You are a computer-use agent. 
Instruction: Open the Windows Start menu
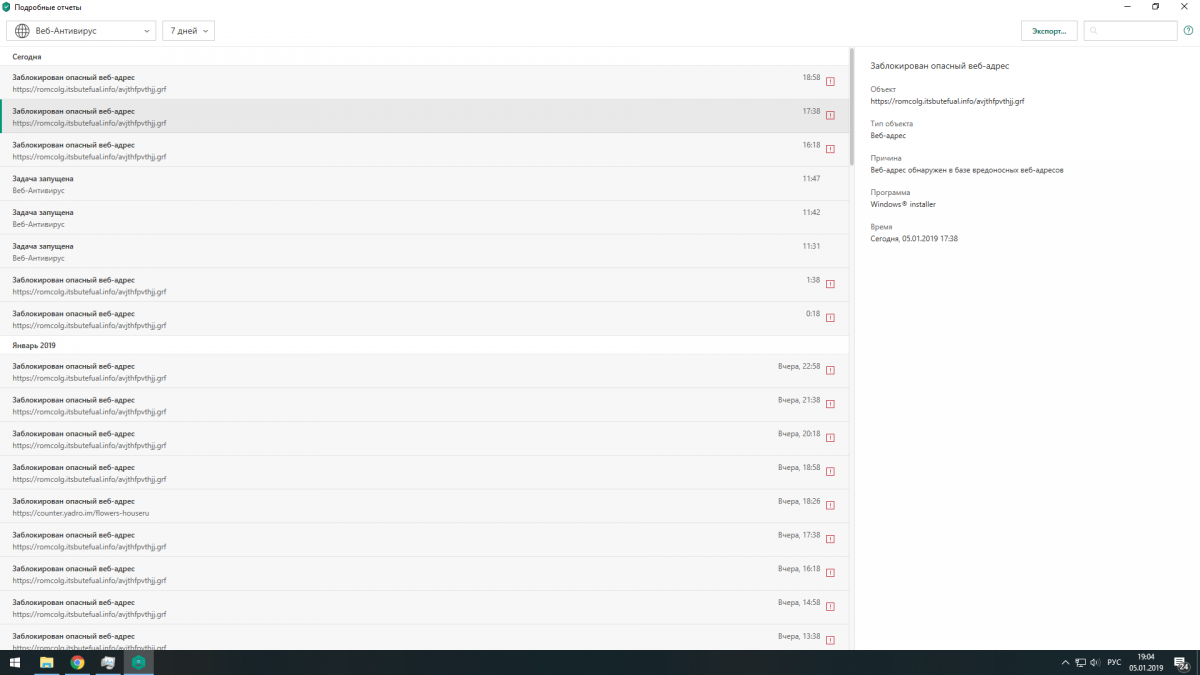15,662
